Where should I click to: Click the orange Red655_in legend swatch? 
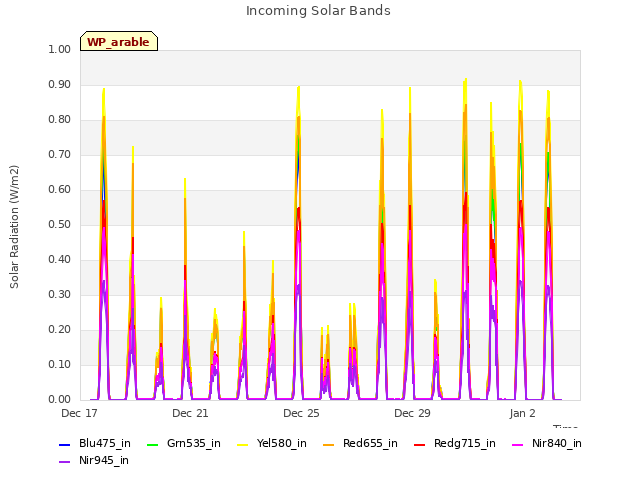pyautogui.click(x=329, y=445)
